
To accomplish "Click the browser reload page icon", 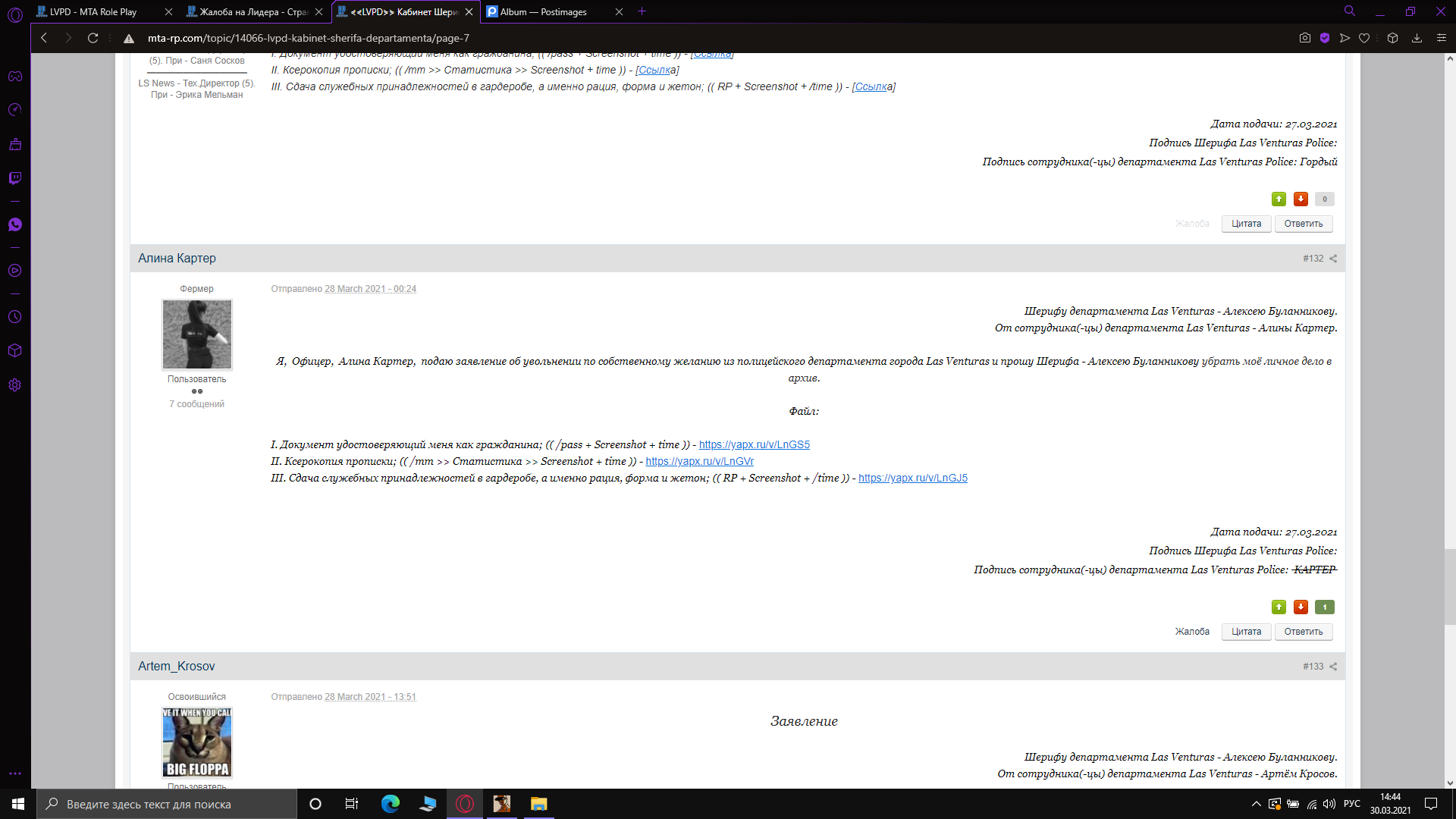I will pos(93,38).
